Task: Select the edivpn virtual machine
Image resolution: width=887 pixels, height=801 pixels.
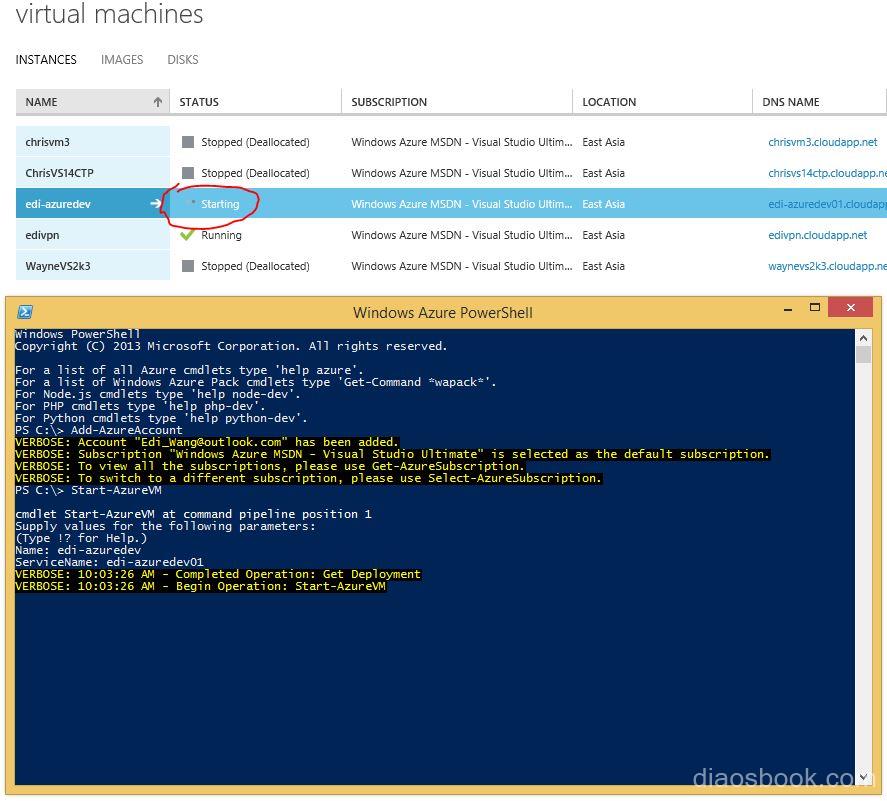Action: point(42,235)
